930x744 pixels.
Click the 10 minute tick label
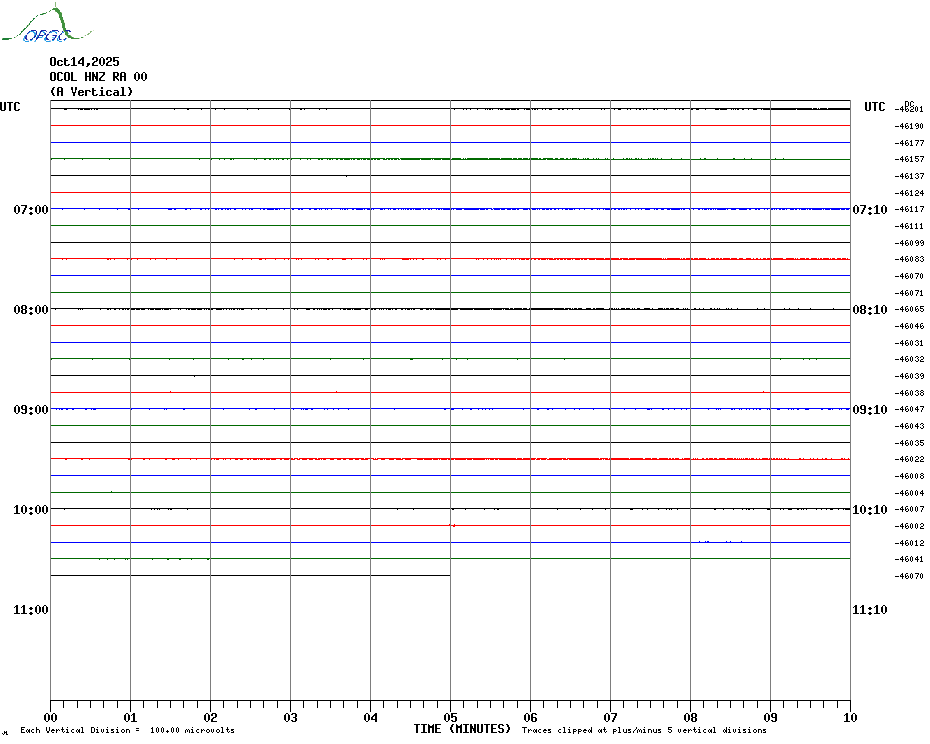click(x=849, y=717)
